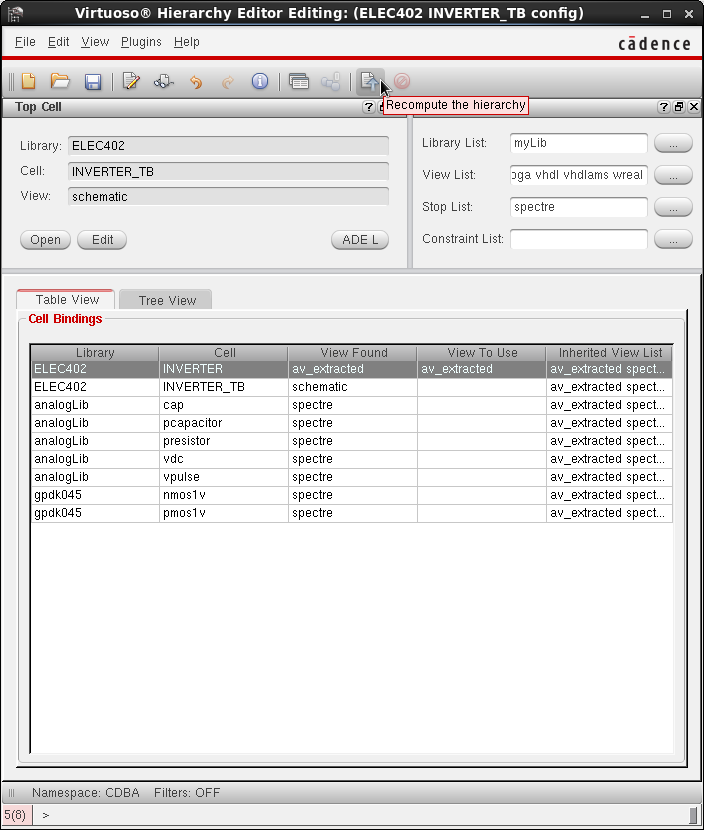Click the Cell column header
Screen dimensions: 704x830
(224, 353)
